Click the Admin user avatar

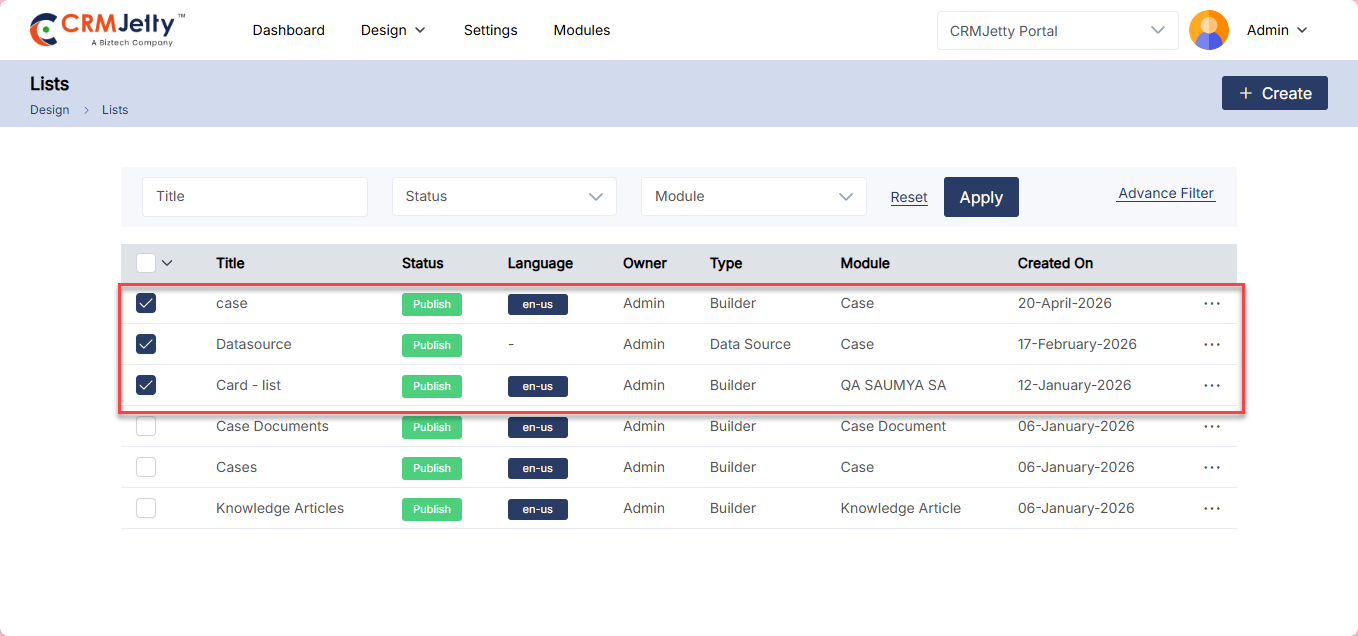[x=1208, y=30]
